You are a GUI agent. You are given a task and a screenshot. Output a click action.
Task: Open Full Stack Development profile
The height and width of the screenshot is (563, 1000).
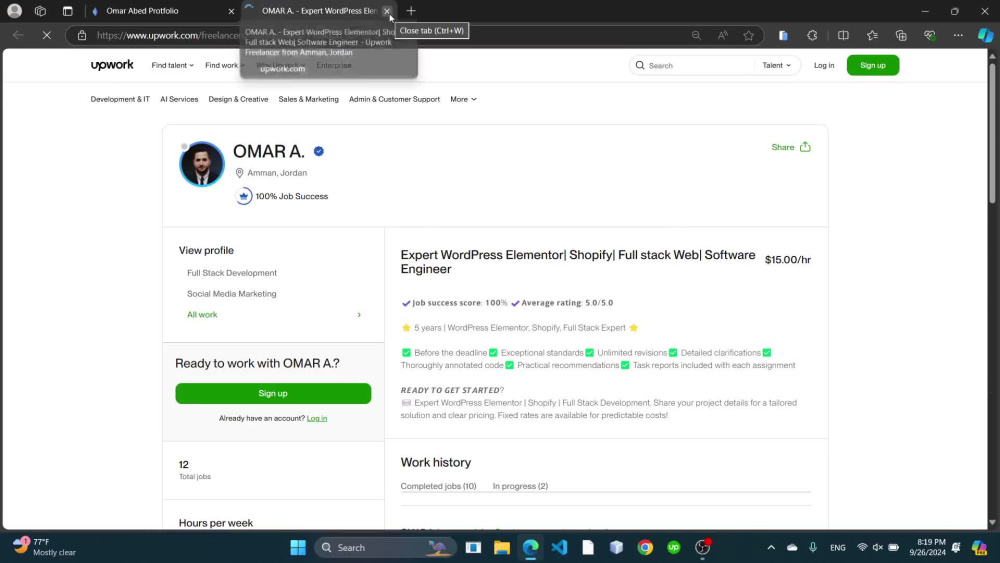click(x=232, y=273)
